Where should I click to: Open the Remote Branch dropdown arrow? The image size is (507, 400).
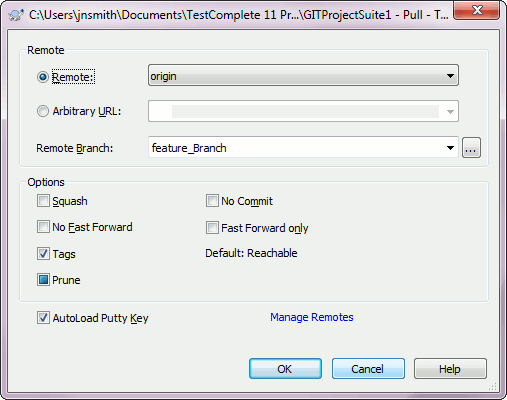point(450,147)
